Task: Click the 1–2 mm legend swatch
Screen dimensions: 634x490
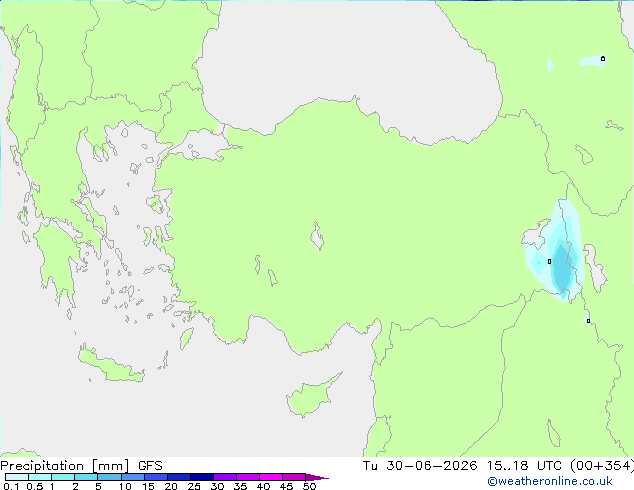Action: [63, 477]
